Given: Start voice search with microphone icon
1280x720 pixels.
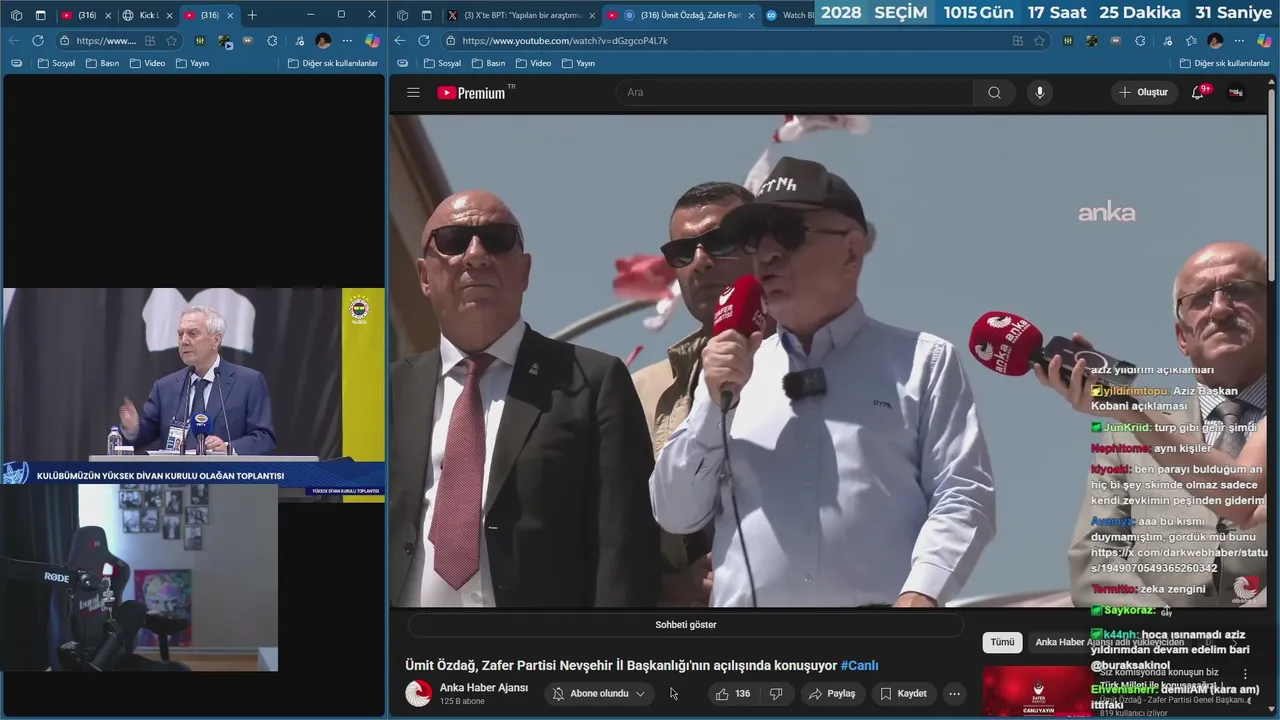Looking at the screenshot, I should tap(1040, 92).
